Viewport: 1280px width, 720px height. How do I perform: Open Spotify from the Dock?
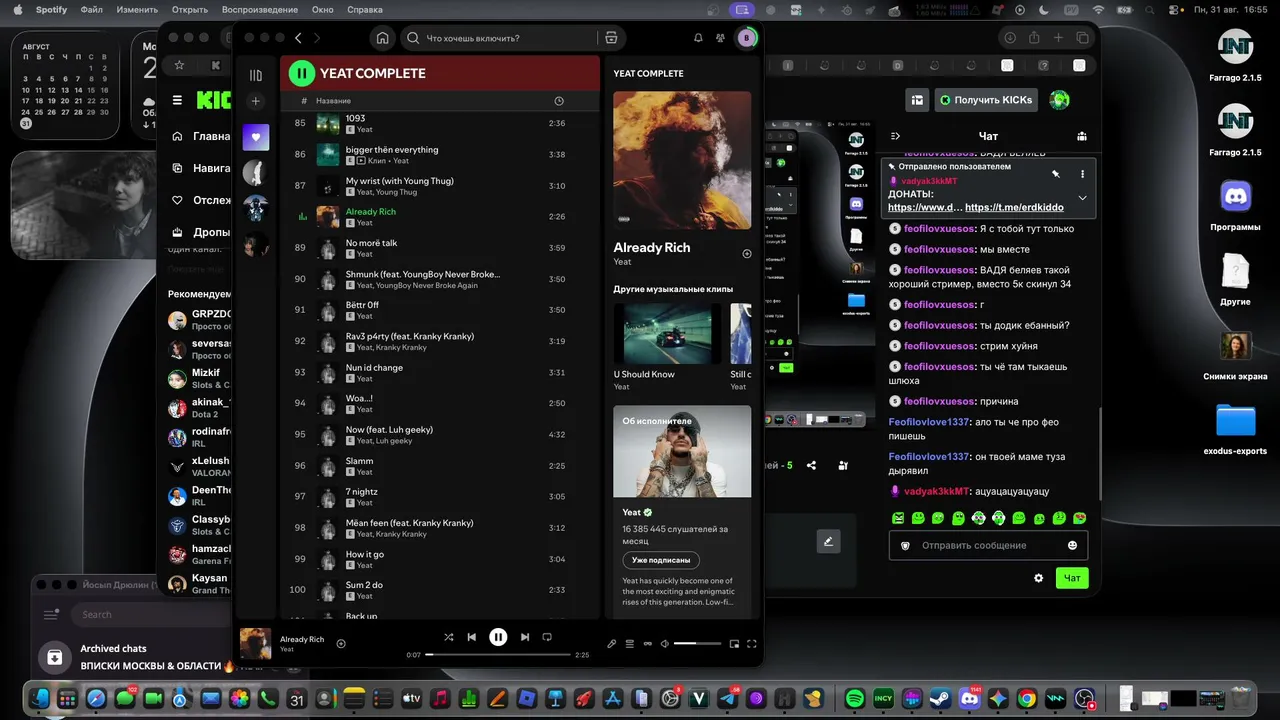(x=855, y=698)
